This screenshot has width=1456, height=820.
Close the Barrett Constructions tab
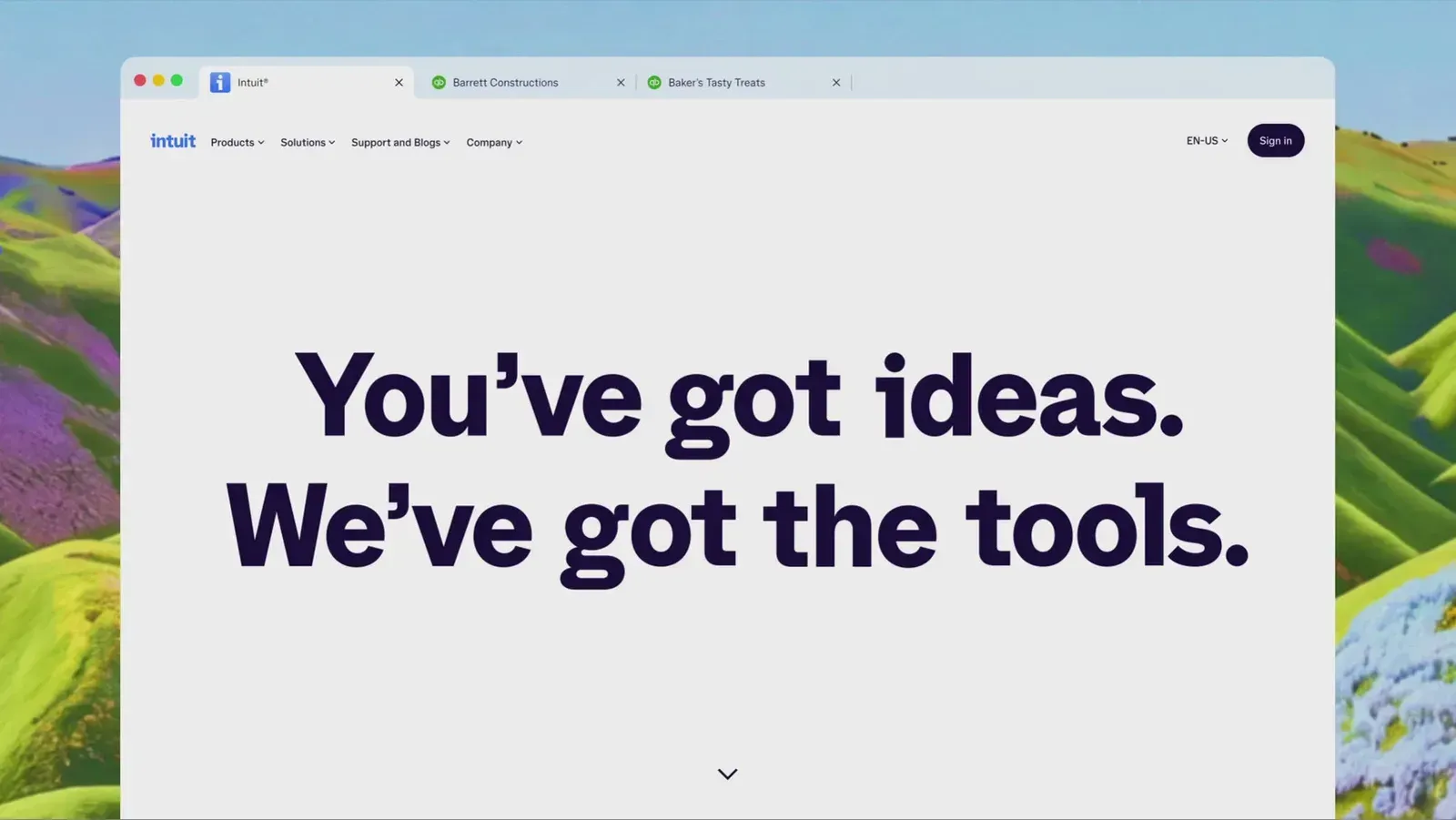621,83
